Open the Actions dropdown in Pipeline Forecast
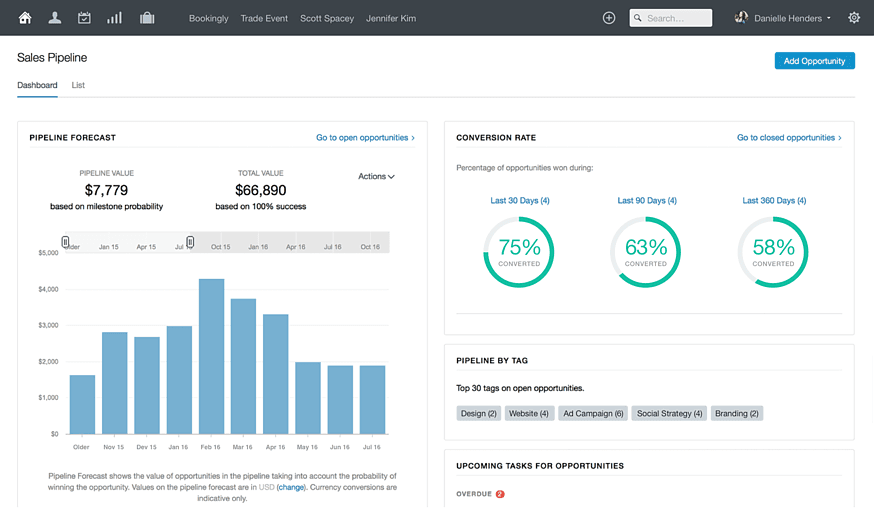This screenshot has height=517, width=874. [x=376, y=177]
